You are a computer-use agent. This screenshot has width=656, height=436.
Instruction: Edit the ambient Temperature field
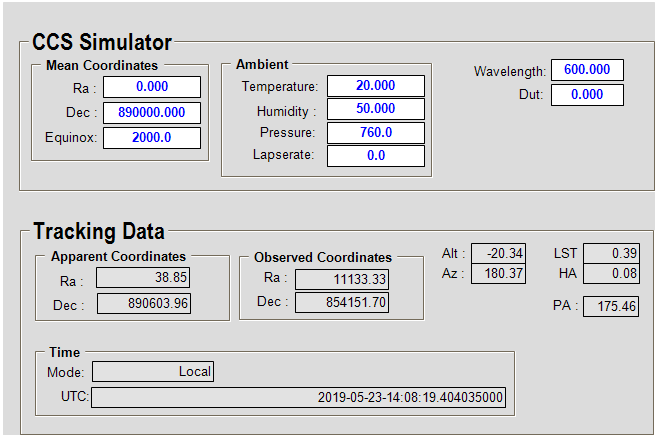[375, 86]
